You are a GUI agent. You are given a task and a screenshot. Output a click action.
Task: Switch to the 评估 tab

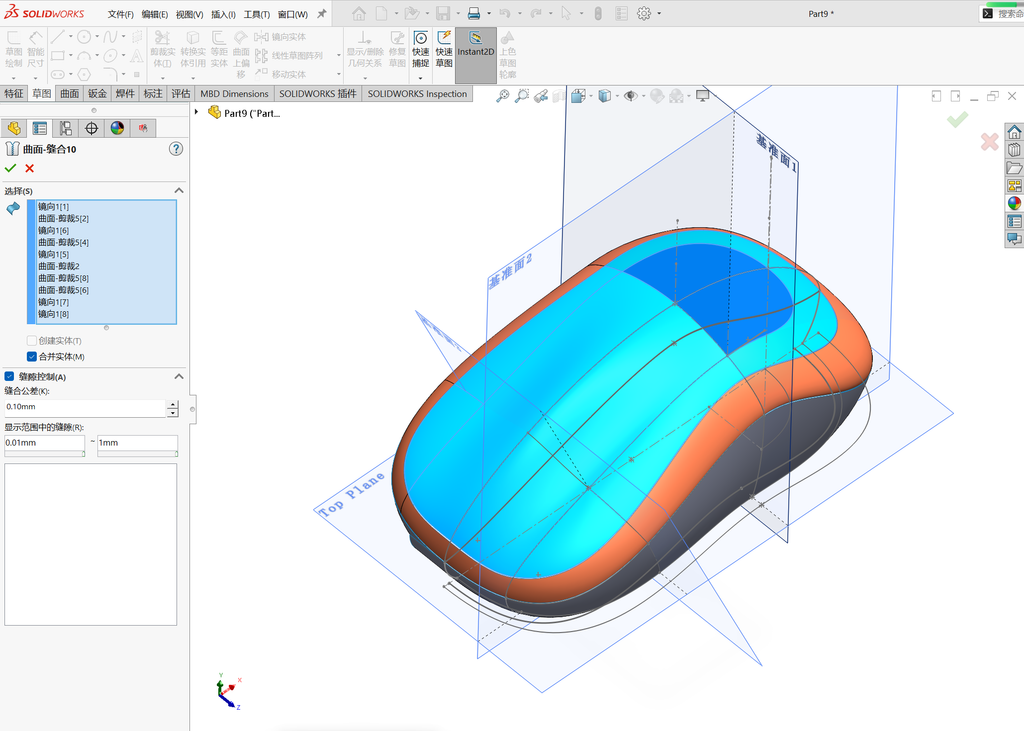tap(181, 93)
